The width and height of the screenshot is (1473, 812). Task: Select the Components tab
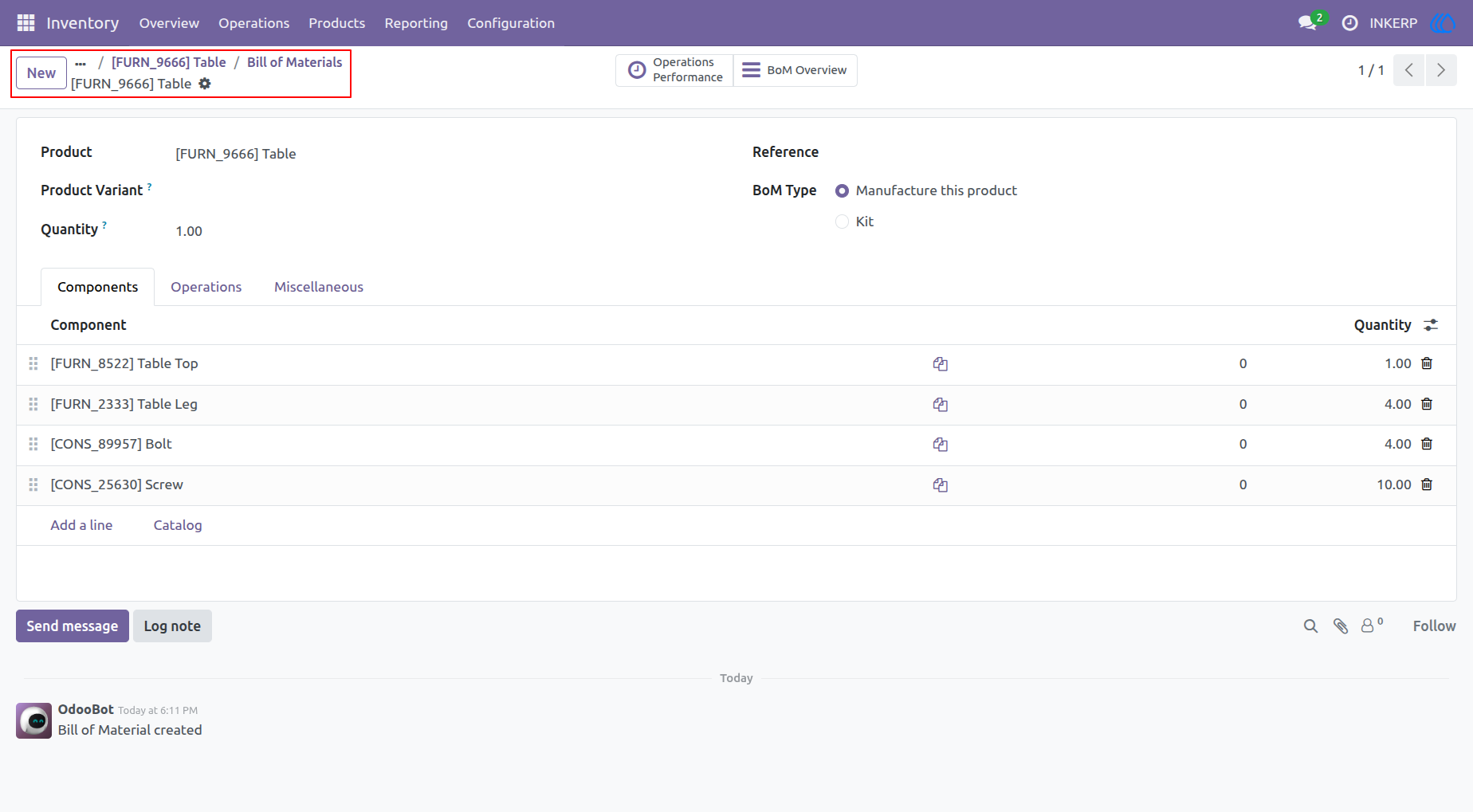click(97, 287)
